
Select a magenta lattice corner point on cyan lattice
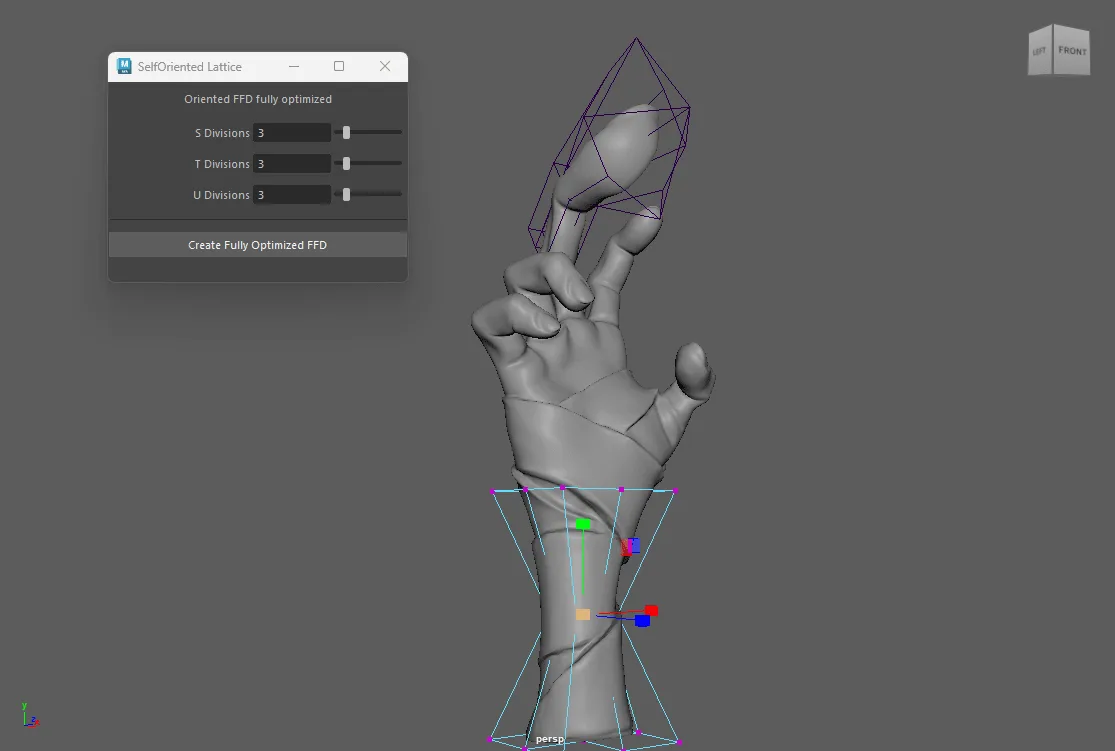[x=492, y=491]
